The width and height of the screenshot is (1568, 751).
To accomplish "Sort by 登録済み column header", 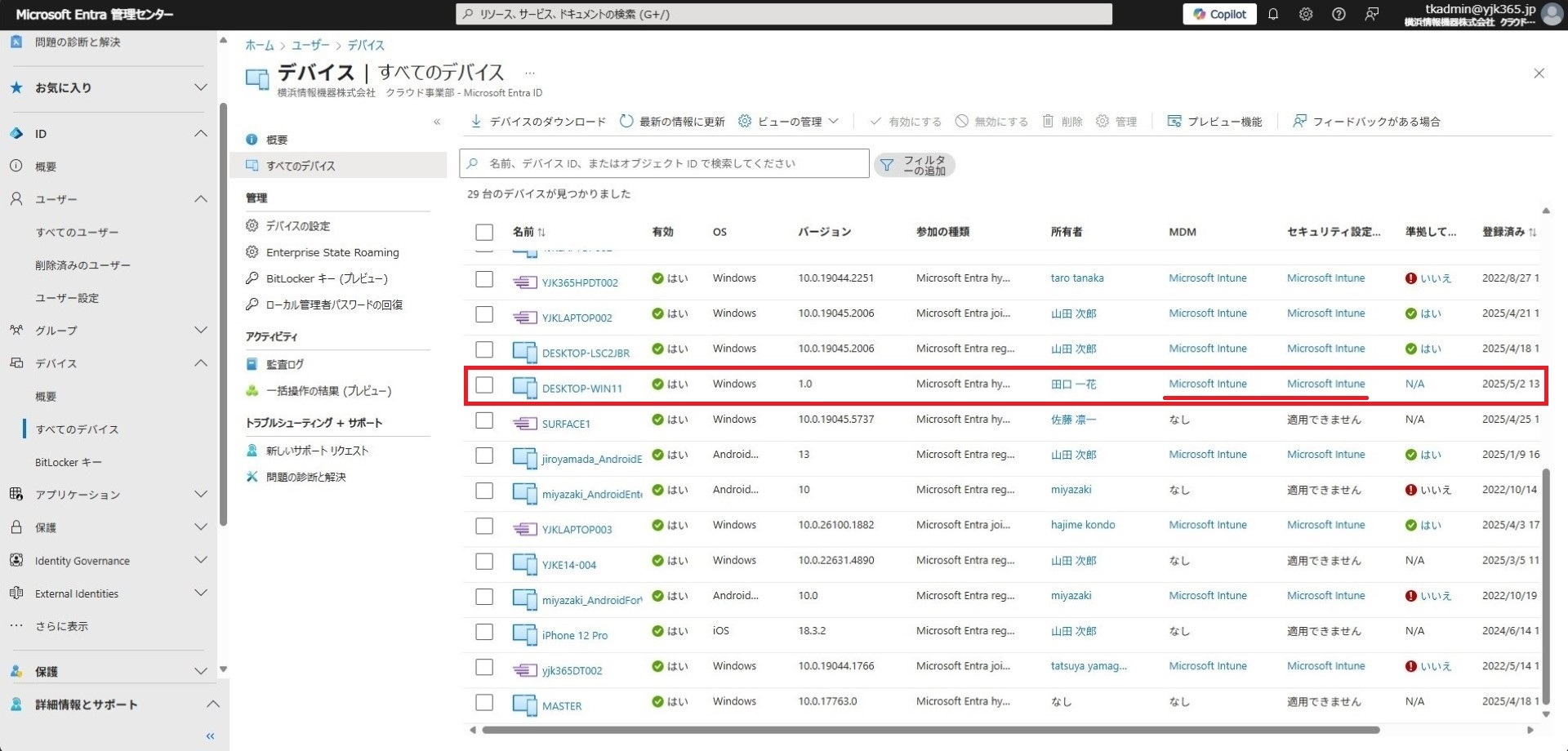I will coord(1510,232).
